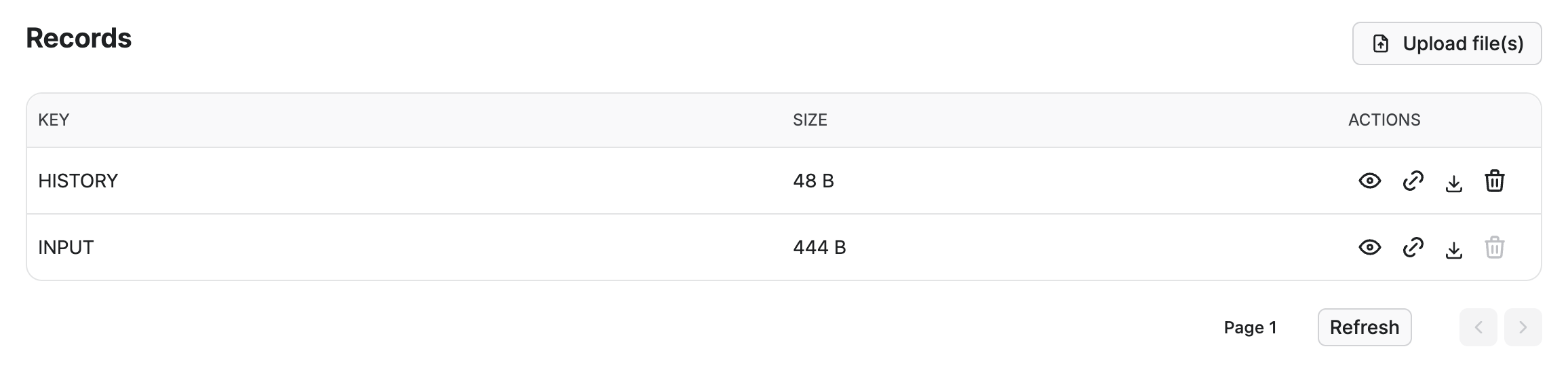Go to the previous page chevron
This screenshot has height=368, width=1568.
(1478, 327)
